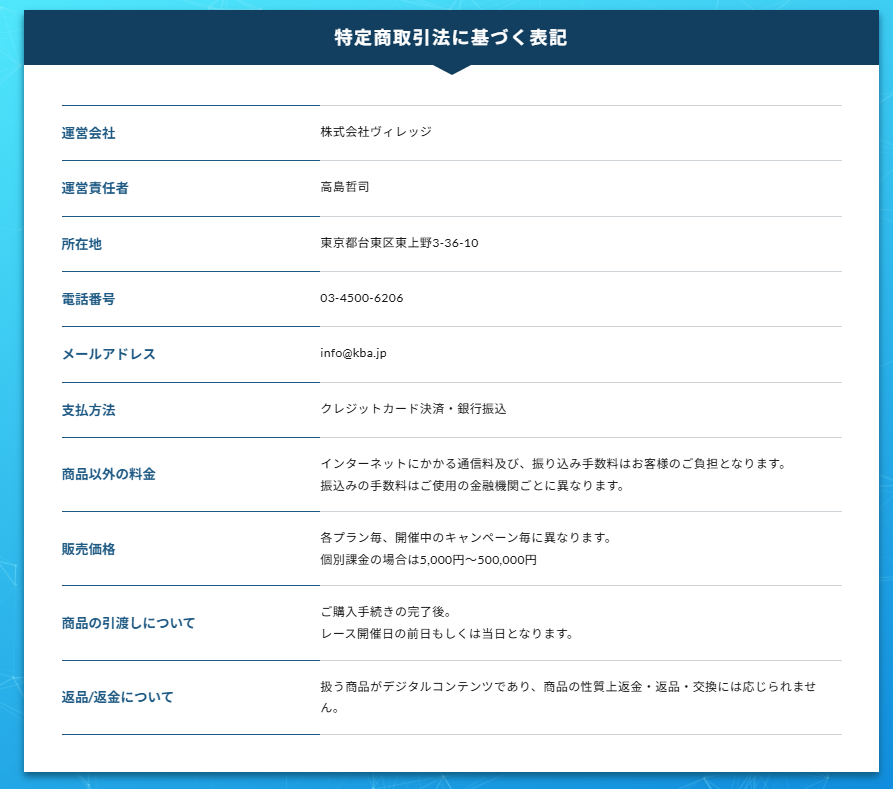Click the 返品/返金について row label
Image resolution: width=893 pixels, height=789 pixels.
117,697
